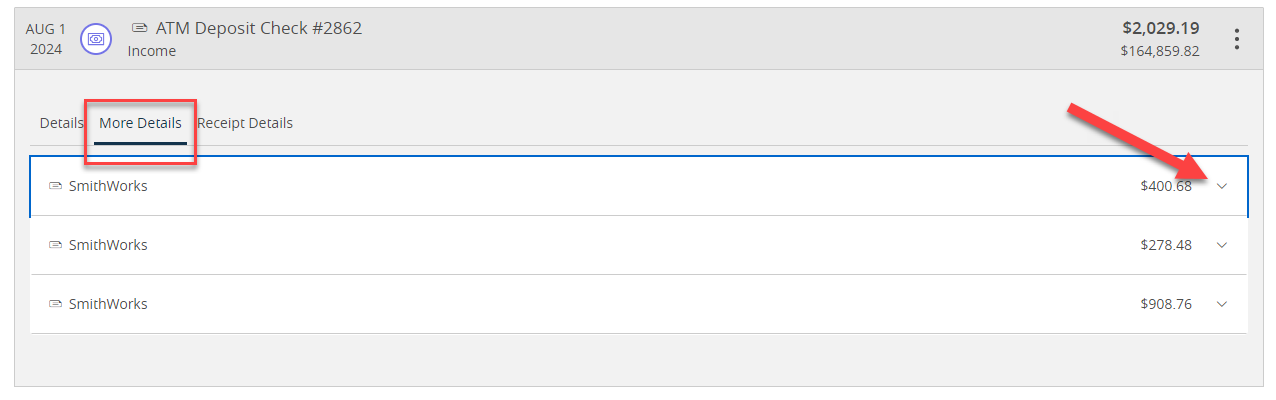
Task: Click the circular deposit category icon
Action: click(x=96, y=39)
